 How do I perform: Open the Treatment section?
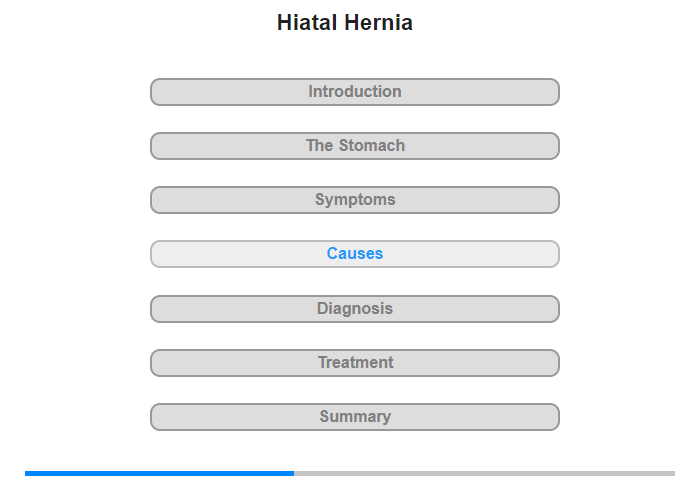tap(355, 363)
